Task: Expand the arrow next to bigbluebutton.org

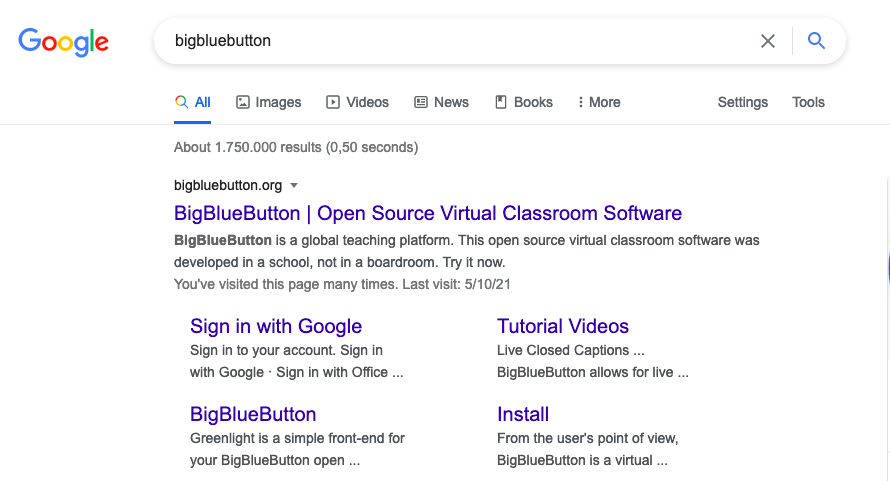Action: coord(294,186)
